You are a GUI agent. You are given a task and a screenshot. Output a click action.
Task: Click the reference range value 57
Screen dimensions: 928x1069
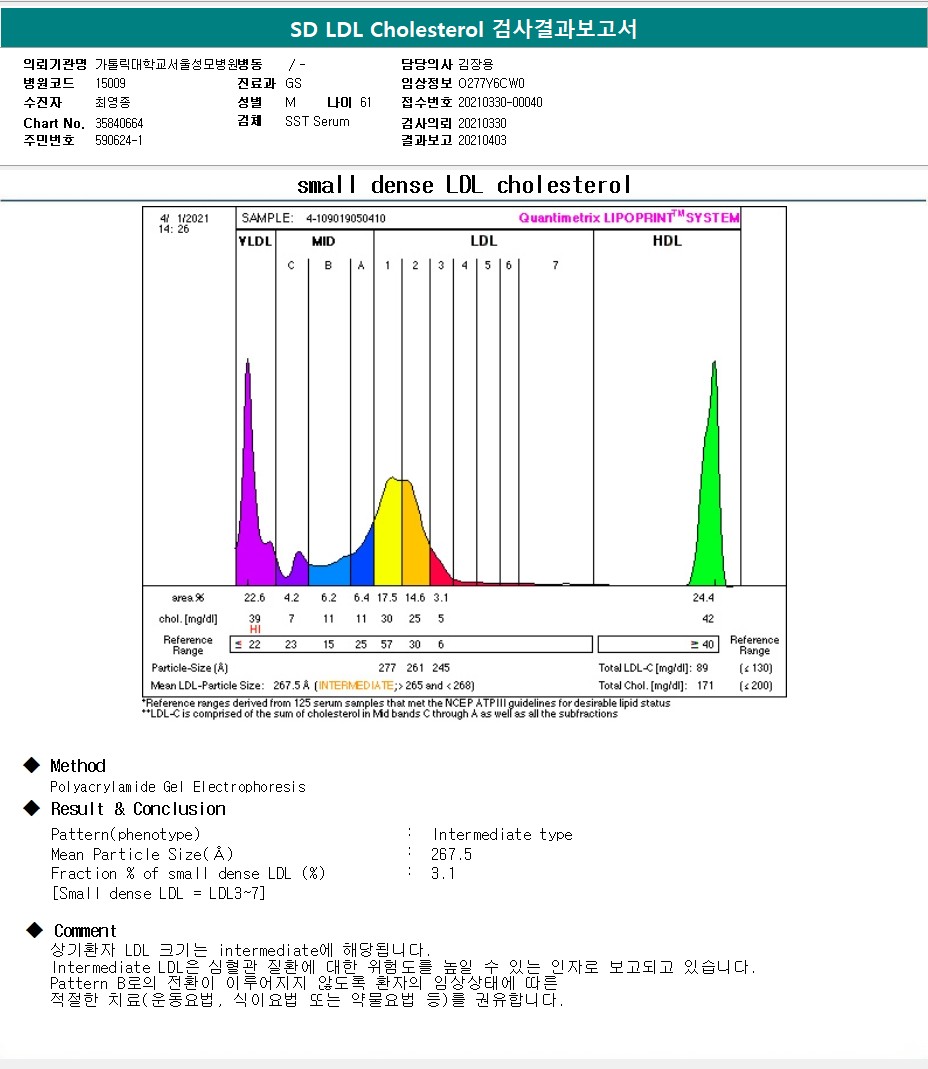(387, 644)
